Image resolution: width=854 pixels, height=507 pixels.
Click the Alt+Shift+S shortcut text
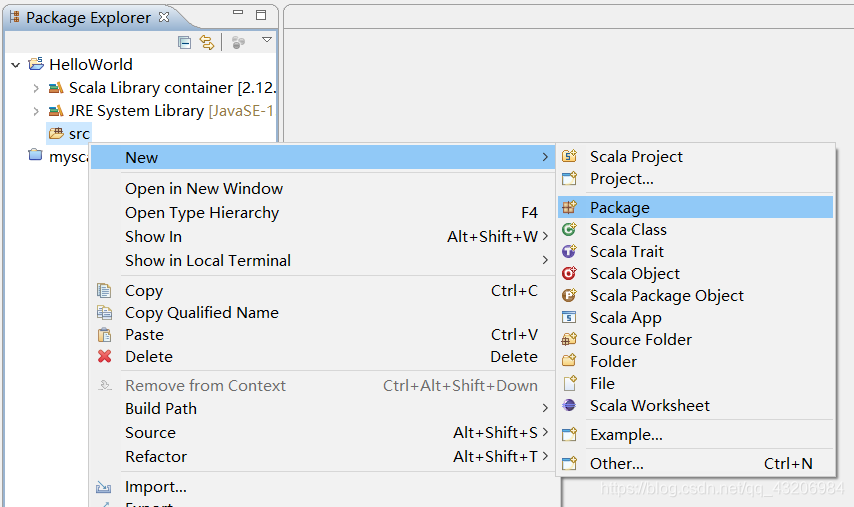[x=496, y=432]
